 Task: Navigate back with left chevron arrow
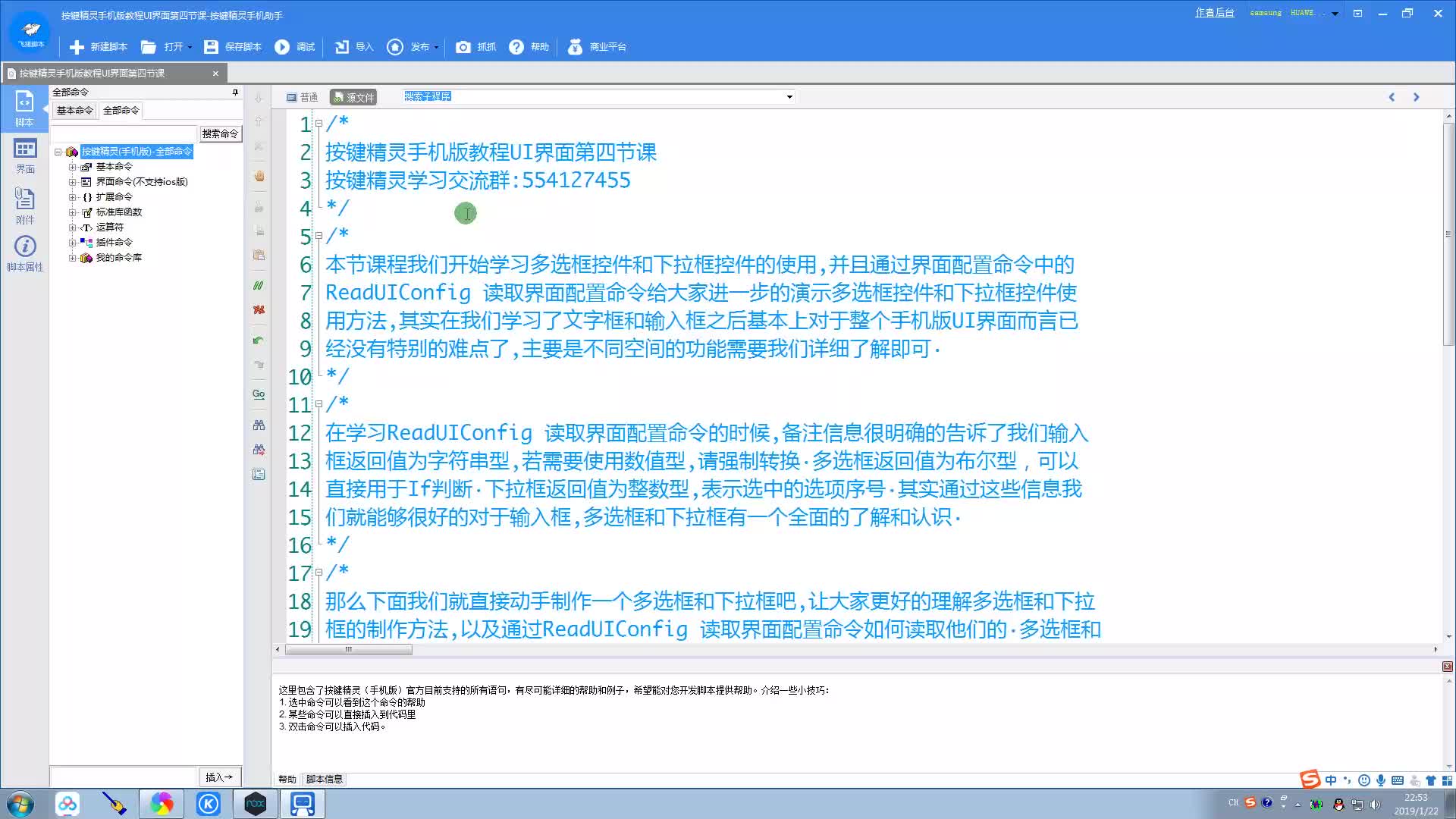(1392, 97)
